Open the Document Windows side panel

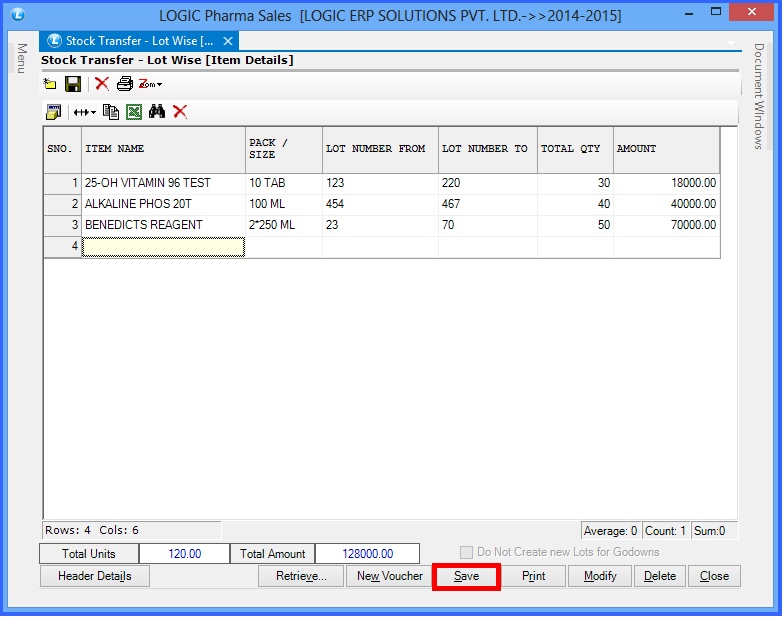(759, 96)
